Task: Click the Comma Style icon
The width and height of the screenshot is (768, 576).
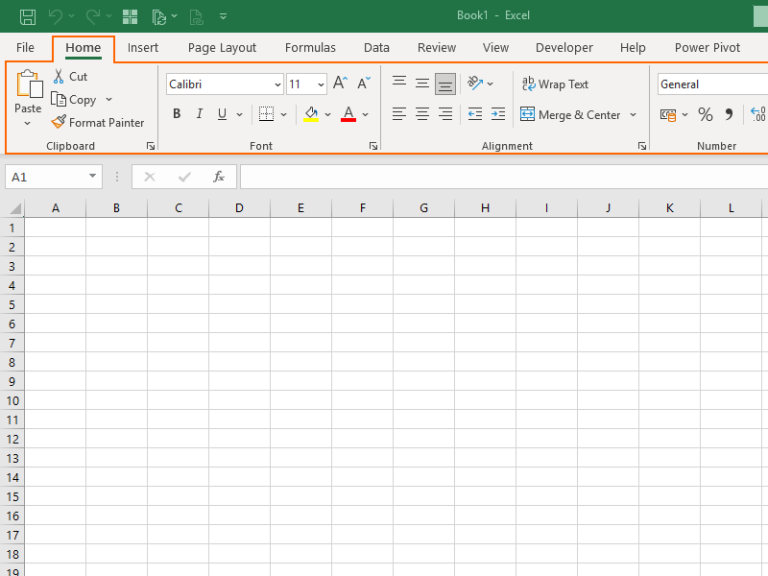Action: [729, 115]
